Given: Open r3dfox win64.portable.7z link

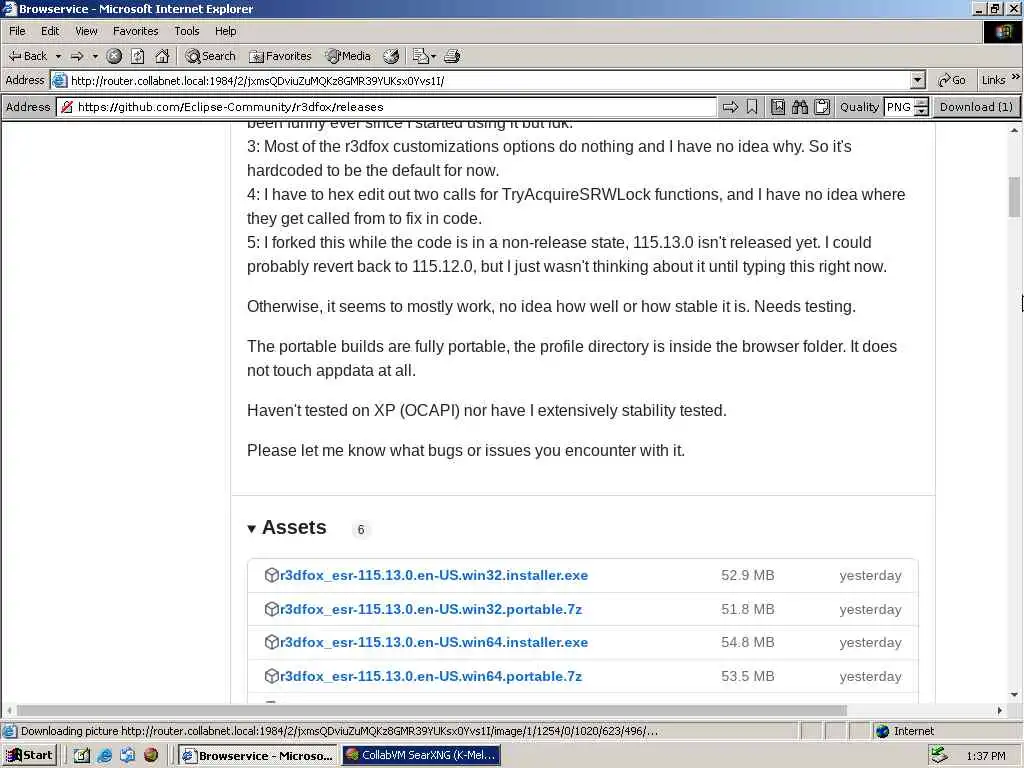Looking at the screenshot, I should tap(431, 677).
